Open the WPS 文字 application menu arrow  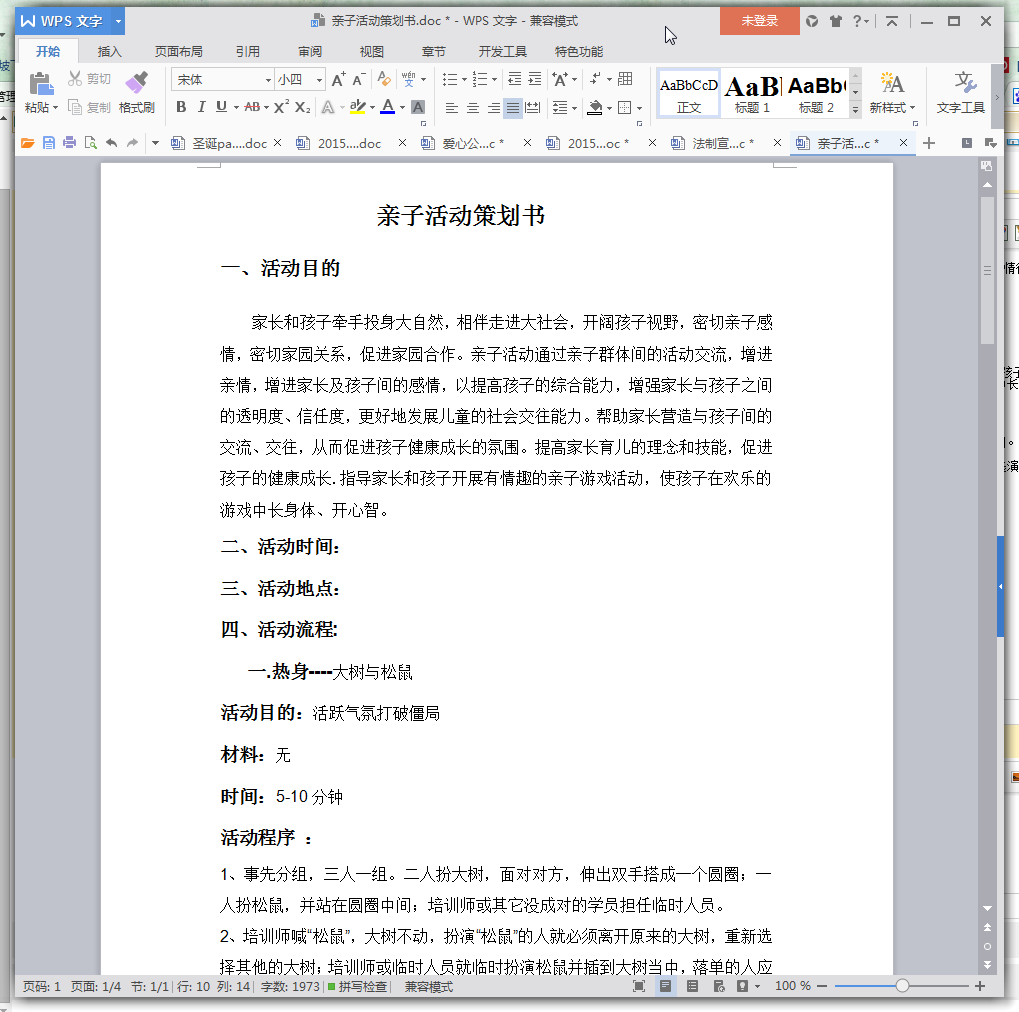pos(118,21)
